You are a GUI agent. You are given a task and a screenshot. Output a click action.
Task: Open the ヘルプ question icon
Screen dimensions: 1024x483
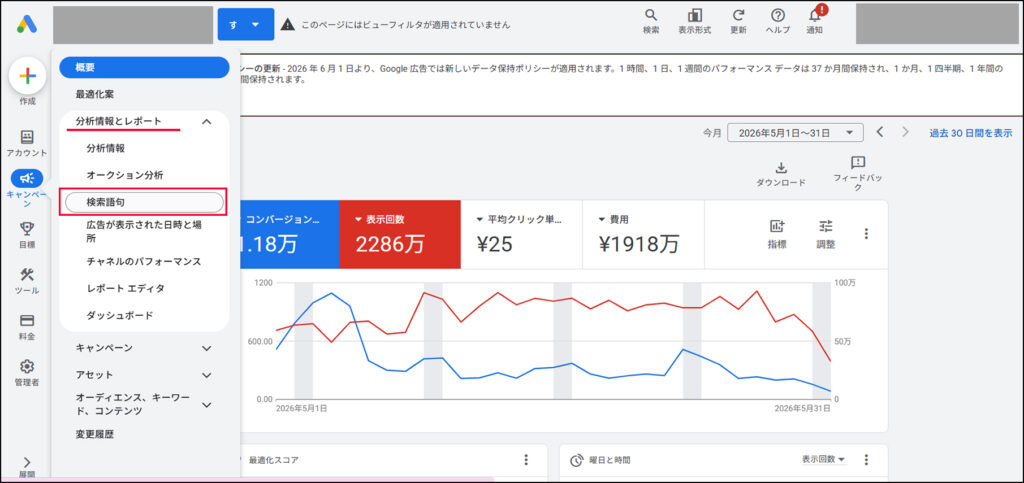point(777,15)
